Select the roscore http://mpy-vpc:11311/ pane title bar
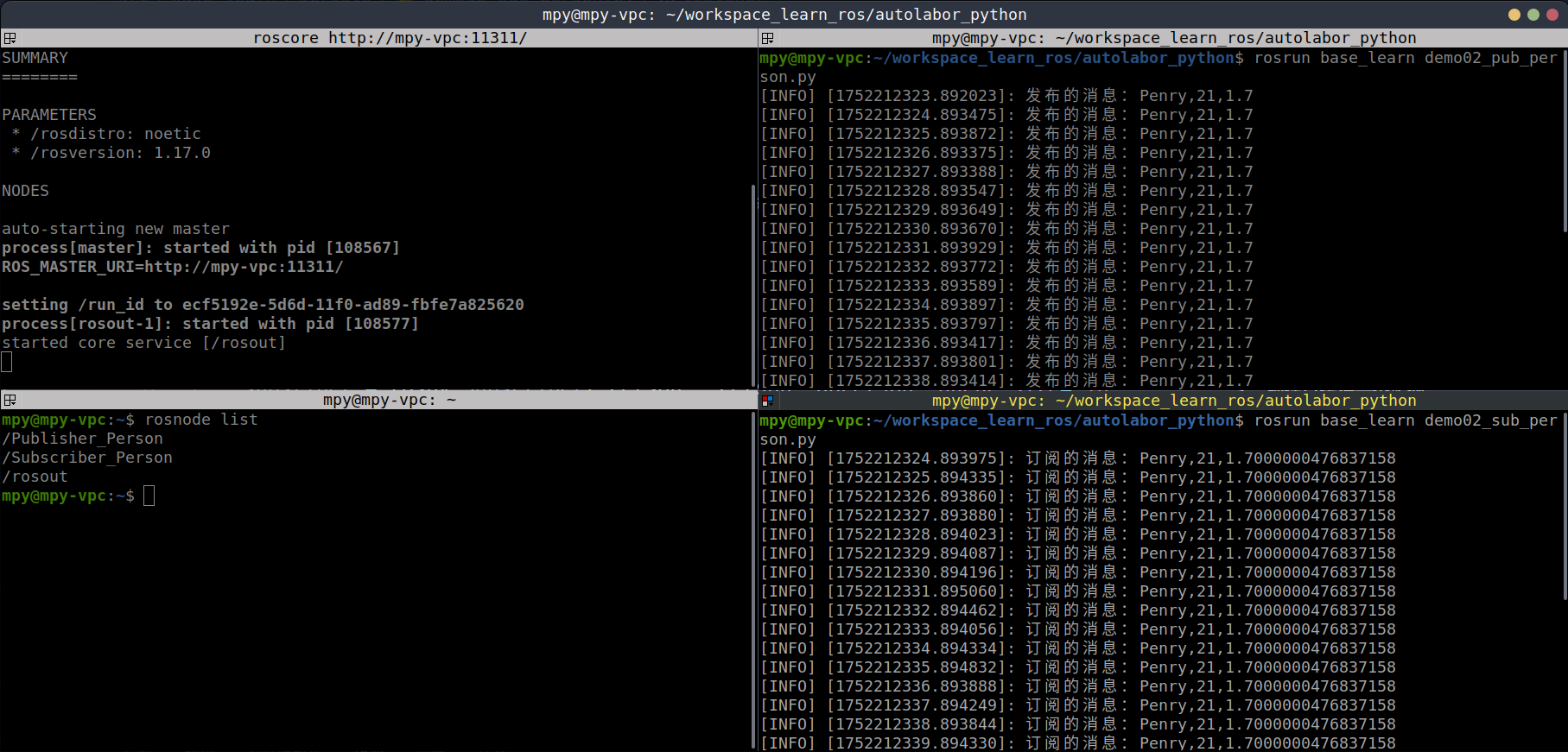The height and width of the screenshot is (752, 1568). point(389,38)
